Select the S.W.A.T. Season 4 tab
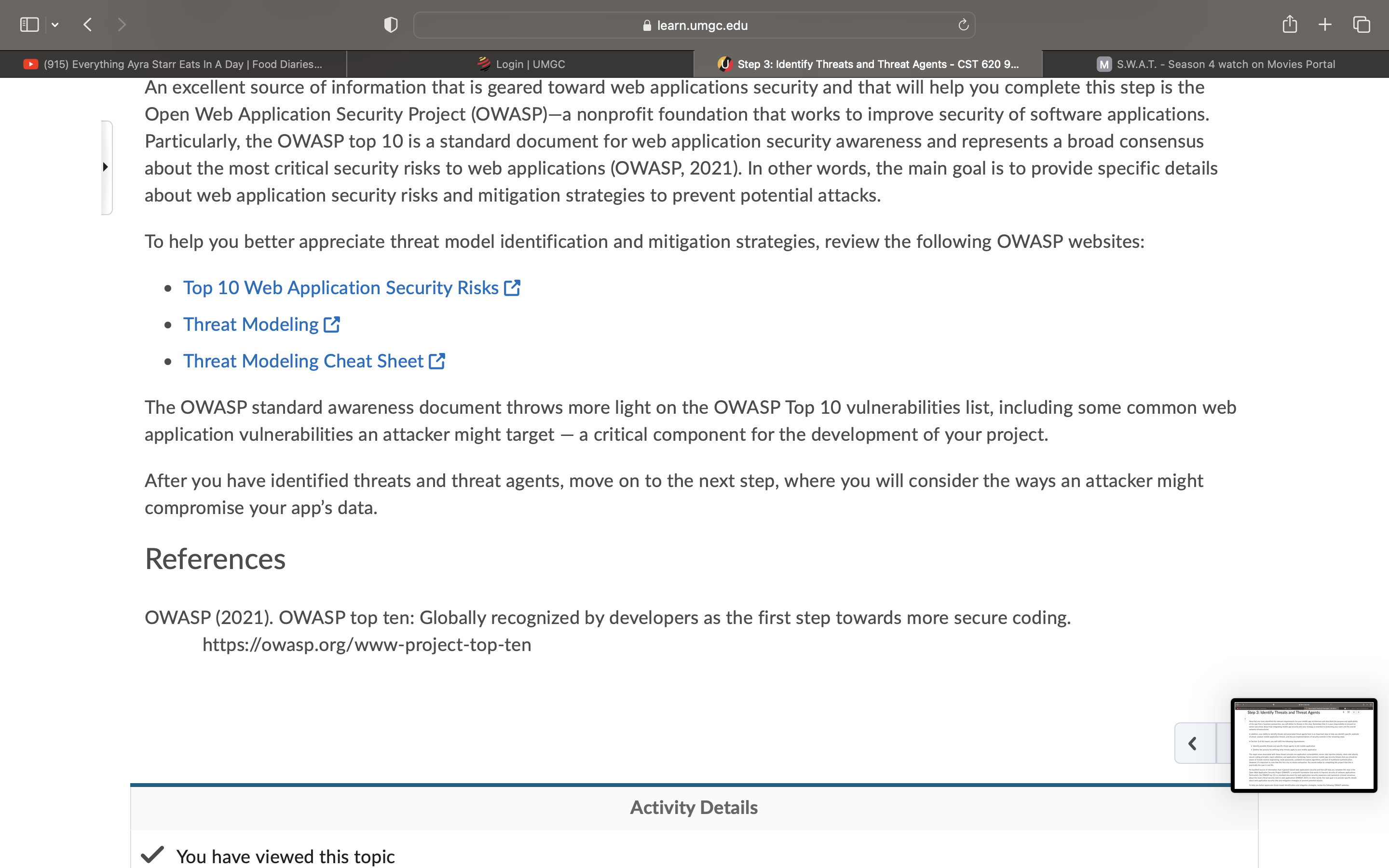This screenshot has height=868, width=1389. (x=1215, y=64)
